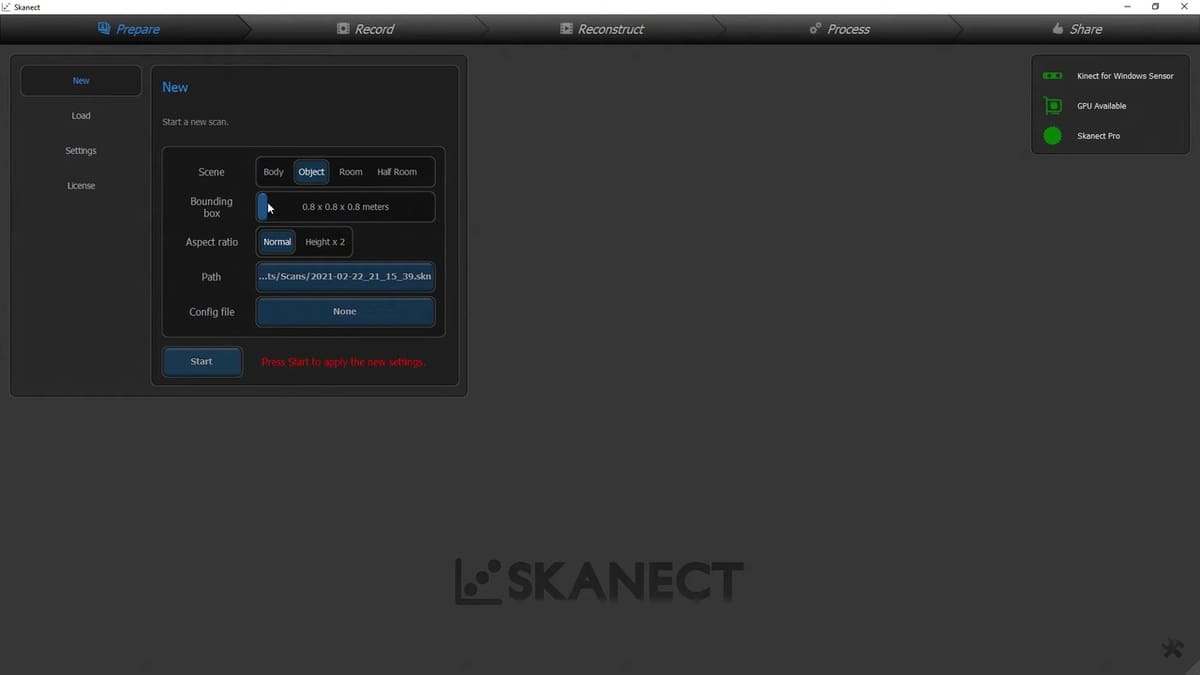Click the 'Config file' label
Screen dimensions: 1200x675
pos(212,312)
